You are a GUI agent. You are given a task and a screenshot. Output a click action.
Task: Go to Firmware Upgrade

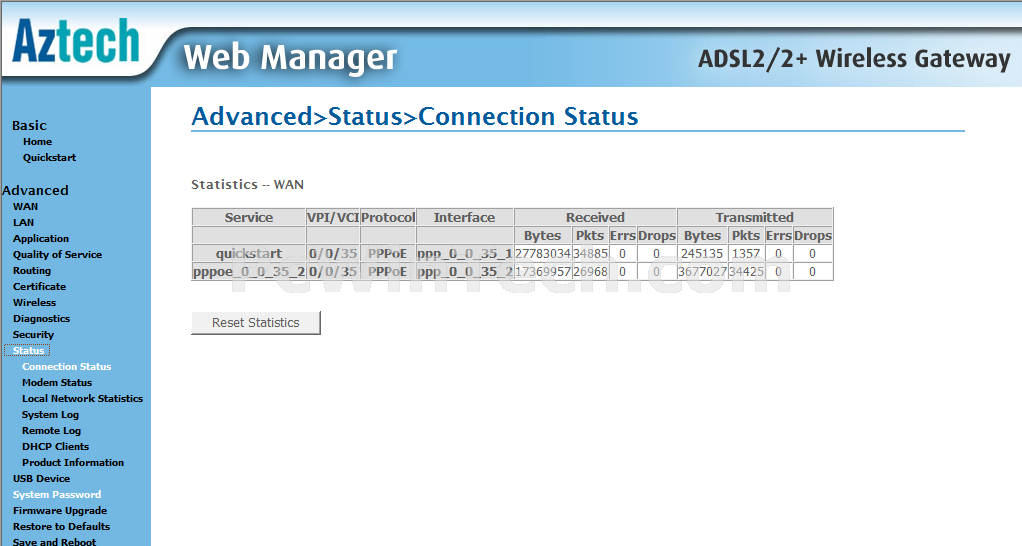pyautogui.click(x=60, y=511)
